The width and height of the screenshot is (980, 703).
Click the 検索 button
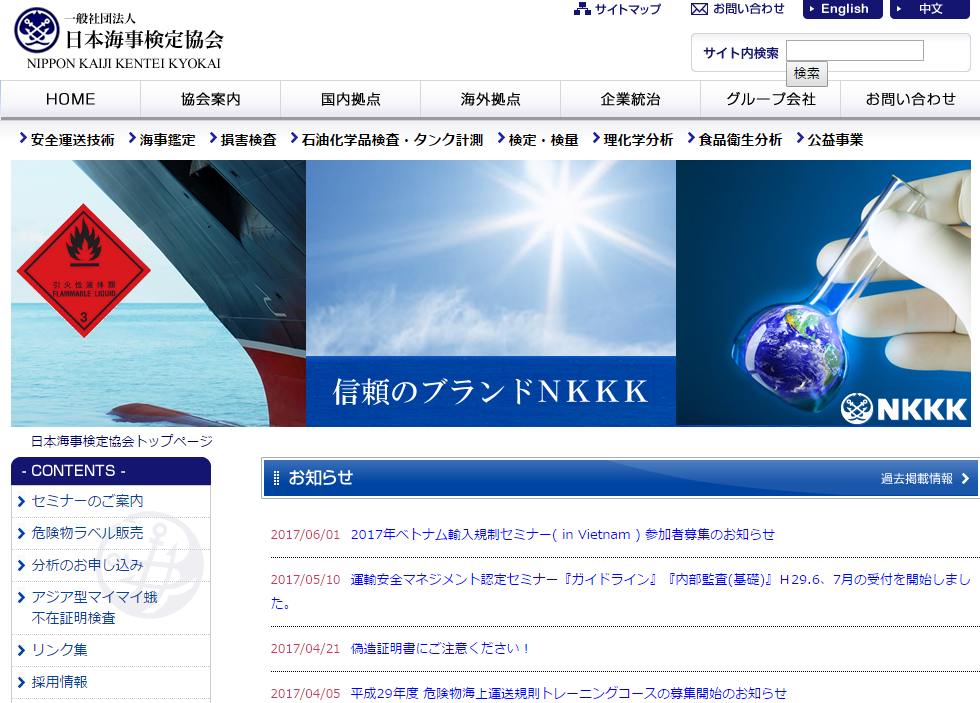coord(806,74)
